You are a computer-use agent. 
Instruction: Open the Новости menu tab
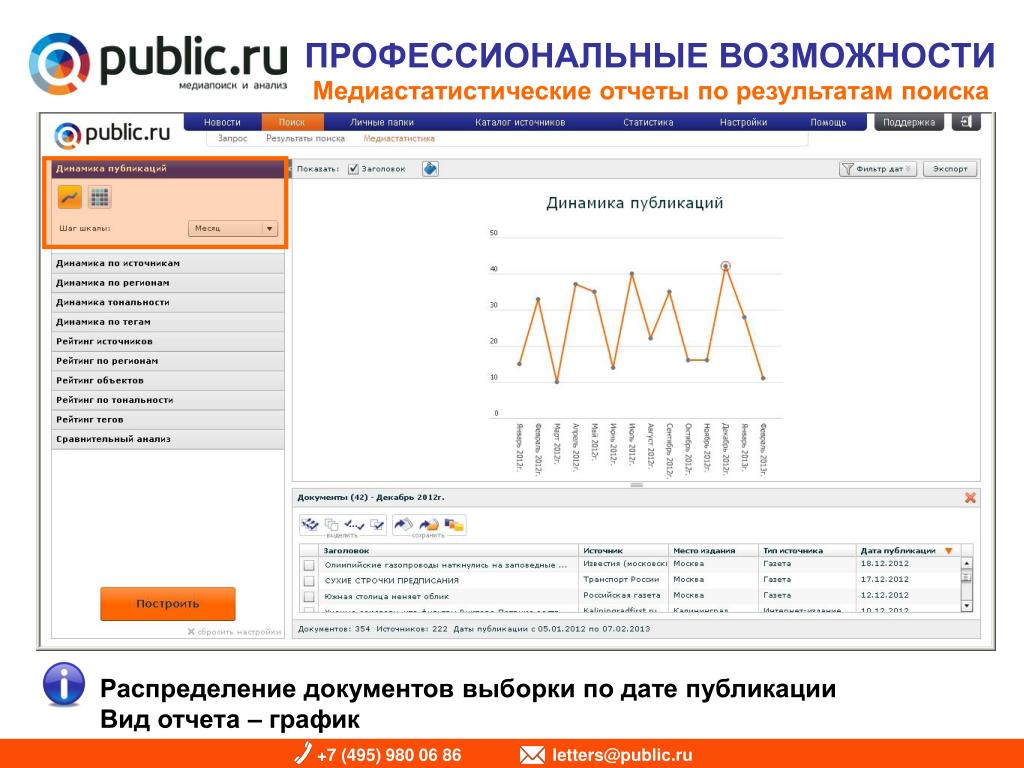[222, 122]
